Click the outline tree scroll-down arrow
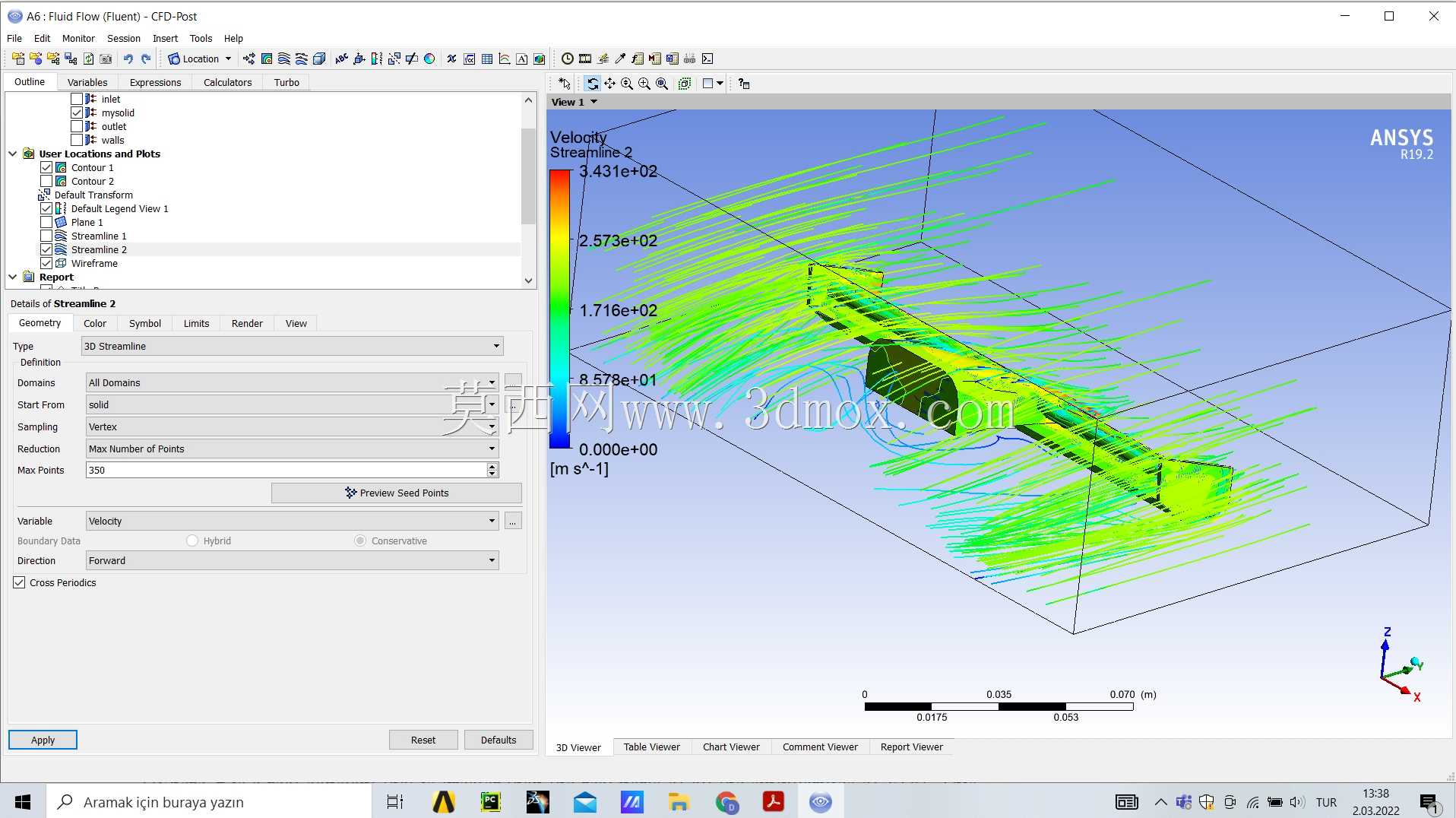 (529, 281)
